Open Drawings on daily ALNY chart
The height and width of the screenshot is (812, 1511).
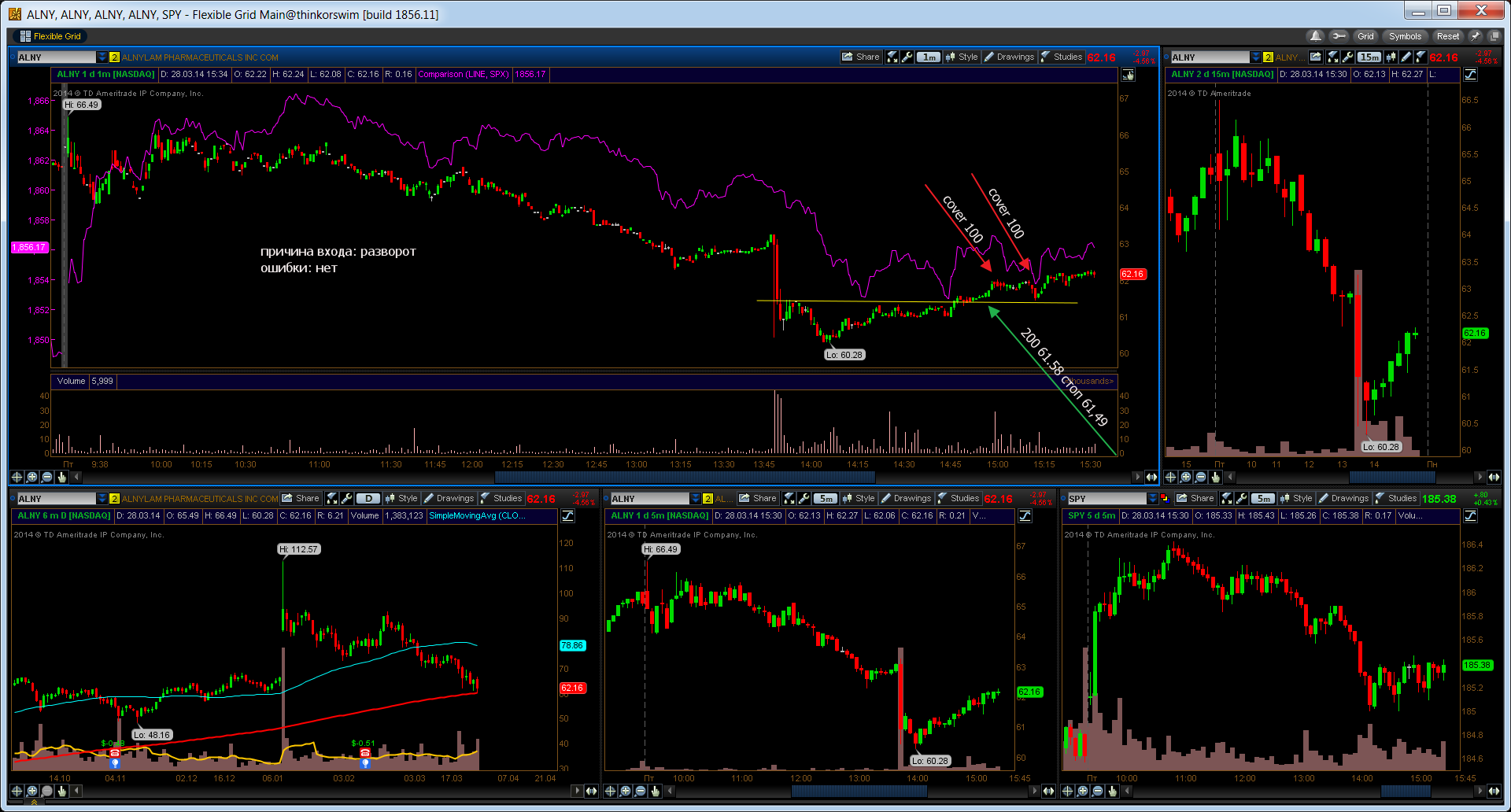pos(449,498)
